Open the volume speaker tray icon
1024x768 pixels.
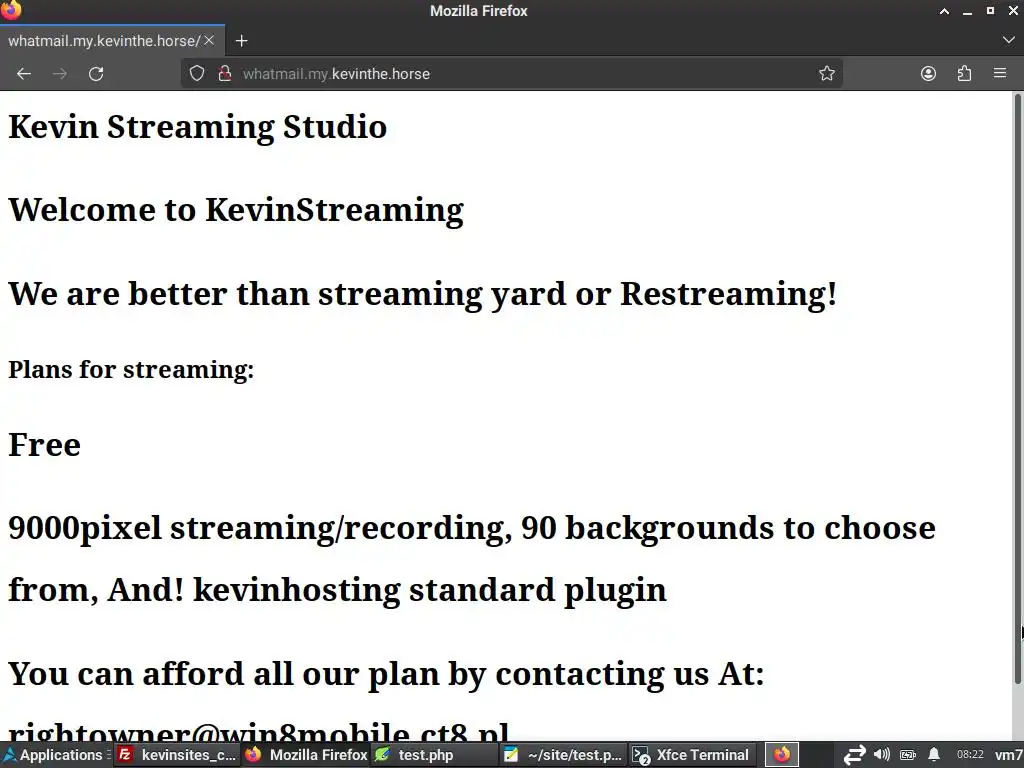[882, 755]
